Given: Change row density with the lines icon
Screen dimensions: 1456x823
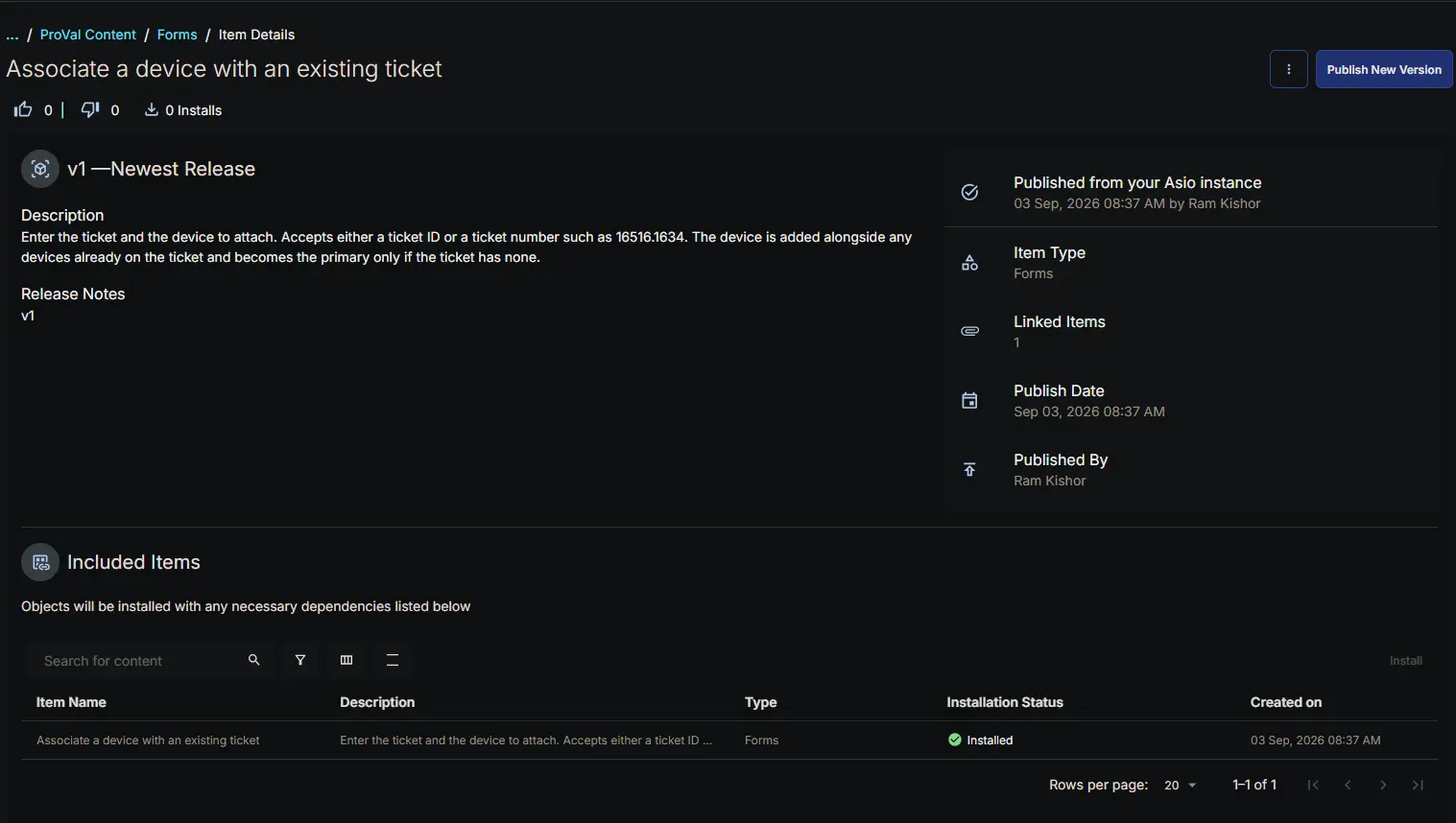Looking at the screenshot, I should [x=393, y=660].
